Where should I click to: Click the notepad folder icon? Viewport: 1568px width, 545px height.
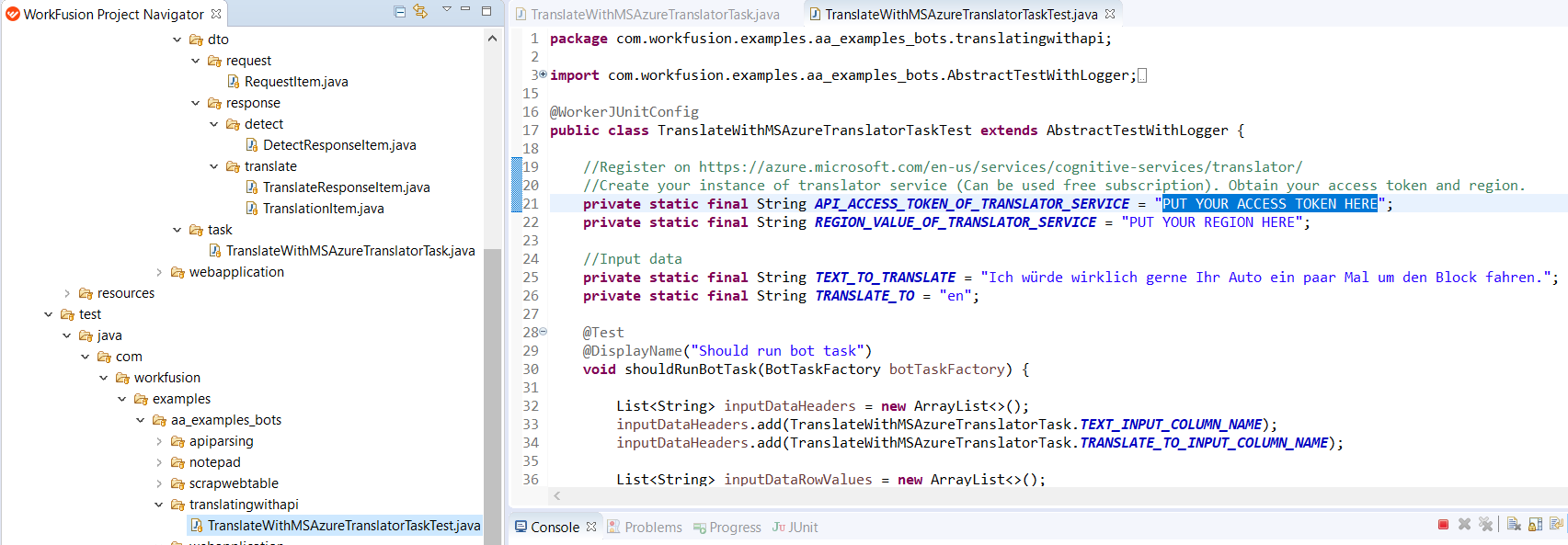click(177, 462)
